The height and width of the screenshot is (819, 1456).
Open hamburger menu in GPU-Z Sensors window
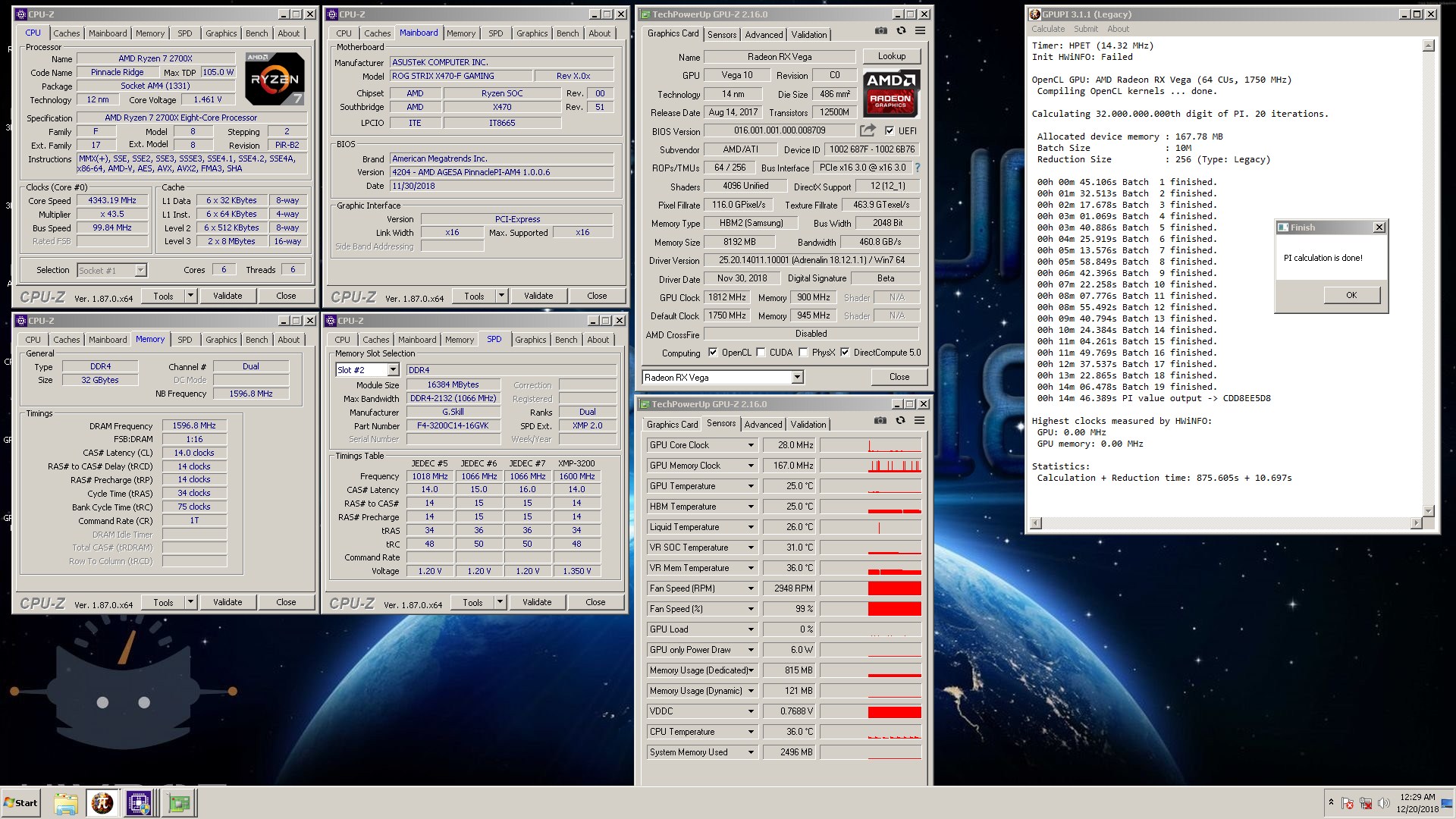point(919,420)
